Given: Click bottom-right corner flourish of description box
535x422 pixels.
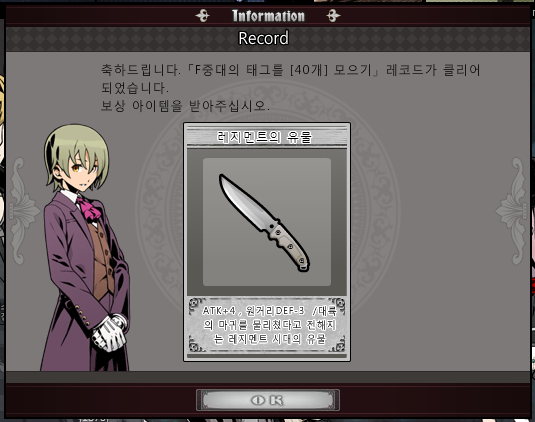Looking at the screenshot, I should 337,345.
